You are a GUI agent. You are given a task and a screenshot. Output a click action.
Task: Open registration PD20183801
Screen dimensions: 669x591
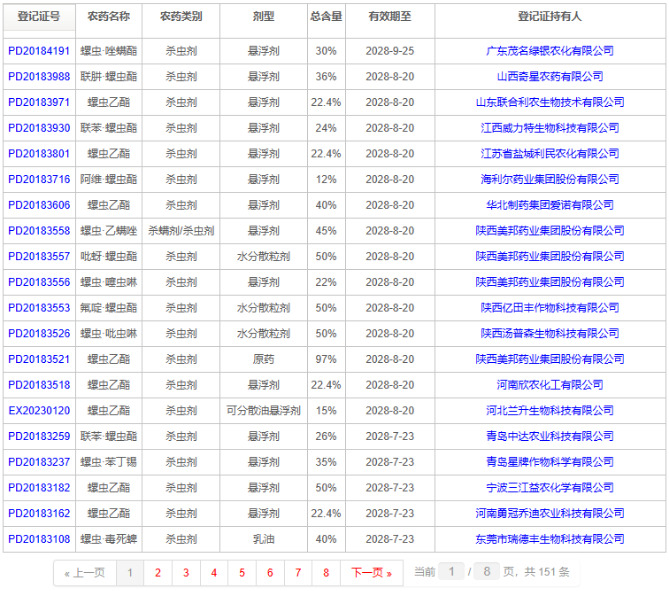[x=39, y=153]
